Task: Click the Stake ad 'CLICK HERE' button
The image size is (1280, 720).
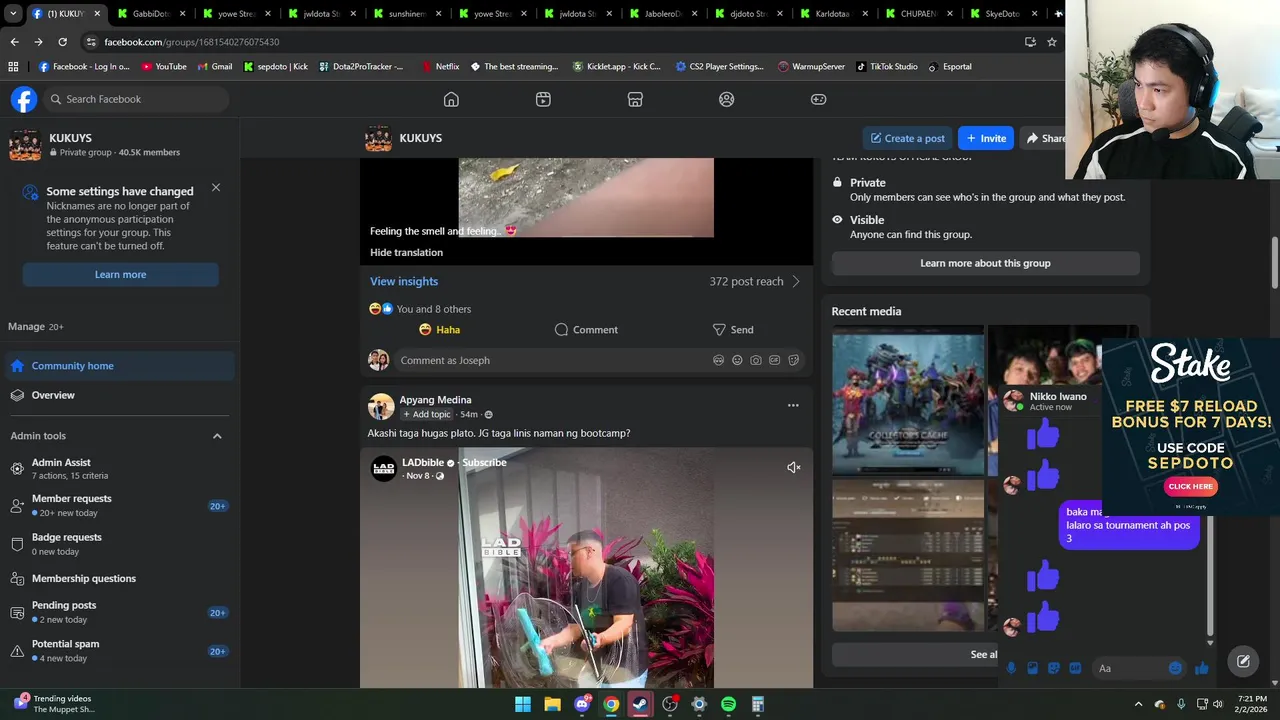Action: (1190, 486)
